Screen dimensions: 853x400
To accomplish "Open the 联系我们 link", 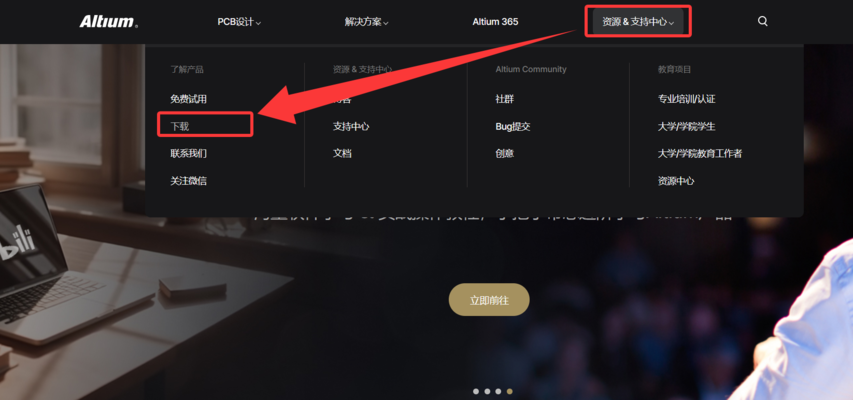I will point(188,153).
